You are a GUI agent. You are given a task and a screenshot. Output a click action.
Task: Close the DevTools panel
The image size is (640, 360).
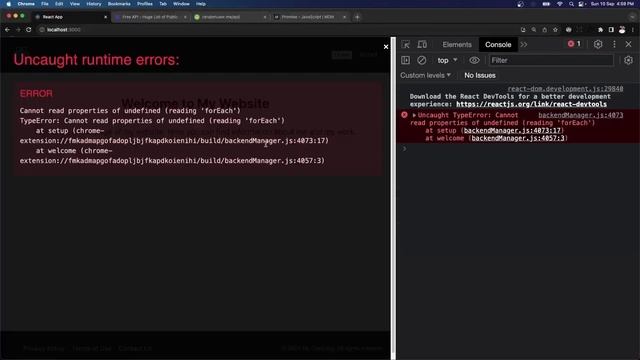coord(629,44)
